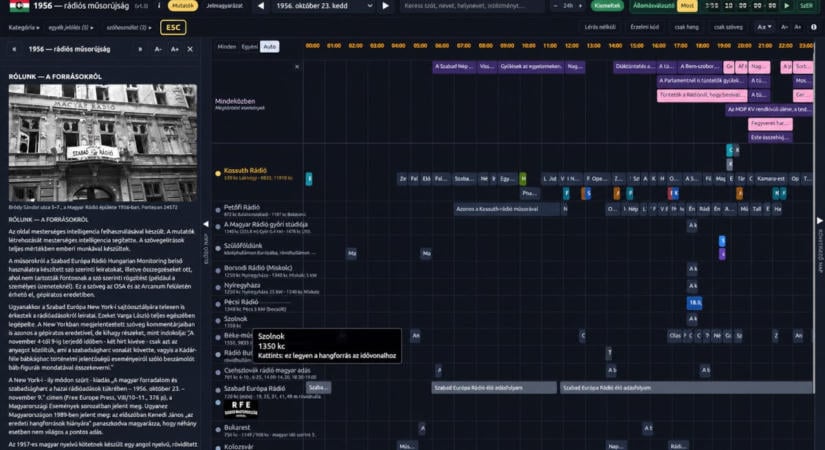Image resolution: width=825 pixels, height=450 pixels.
Task: Open the green H block in Kossuth Rádió row
Action: click(522, 179)
